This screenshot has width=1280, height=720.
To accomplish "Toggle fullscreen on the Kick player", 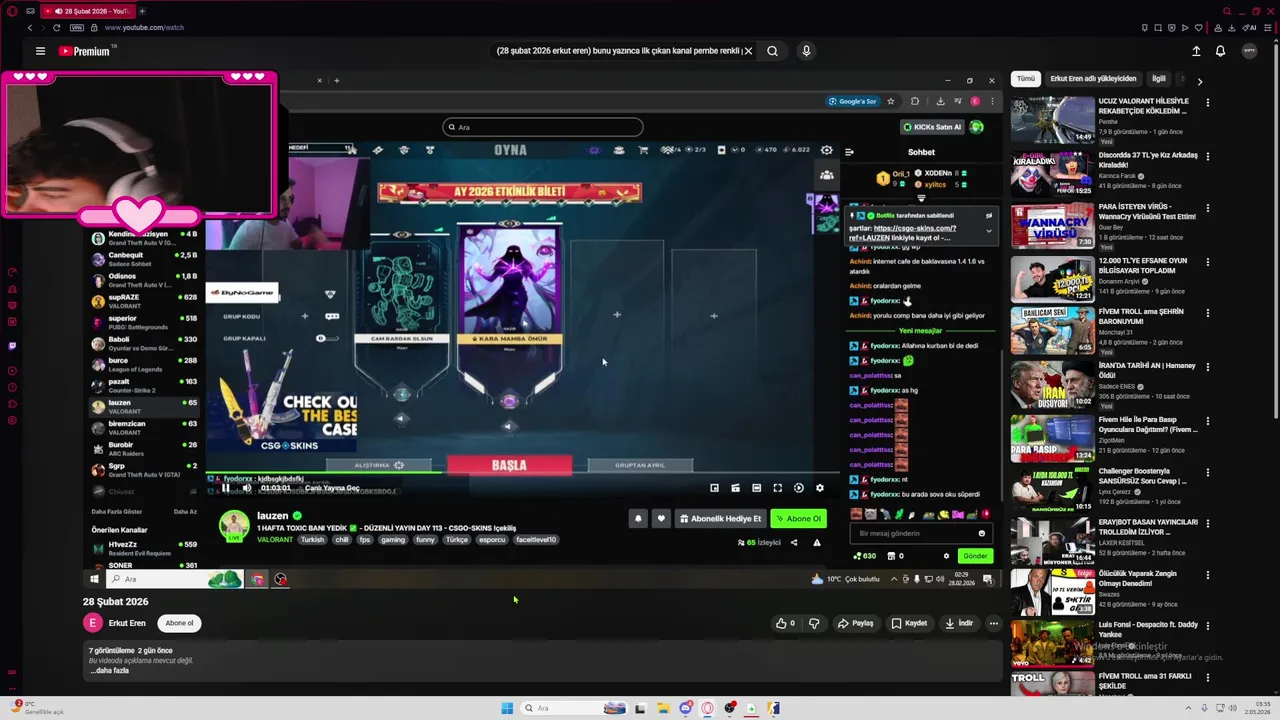I will click(777, 488).
